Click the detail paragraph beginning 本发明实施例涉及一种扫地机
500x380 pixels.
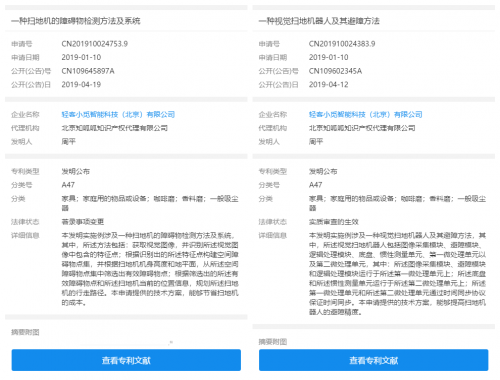tap(150, 269)
